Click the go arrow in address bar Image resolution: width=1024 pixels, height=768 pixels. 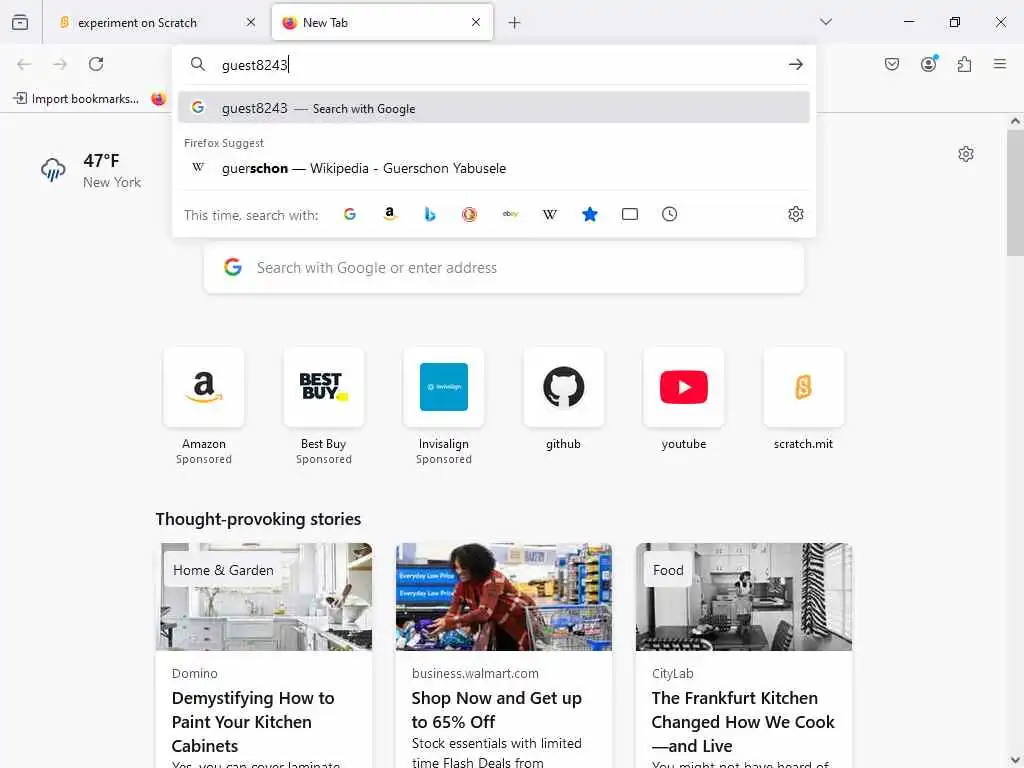(795, 64)
